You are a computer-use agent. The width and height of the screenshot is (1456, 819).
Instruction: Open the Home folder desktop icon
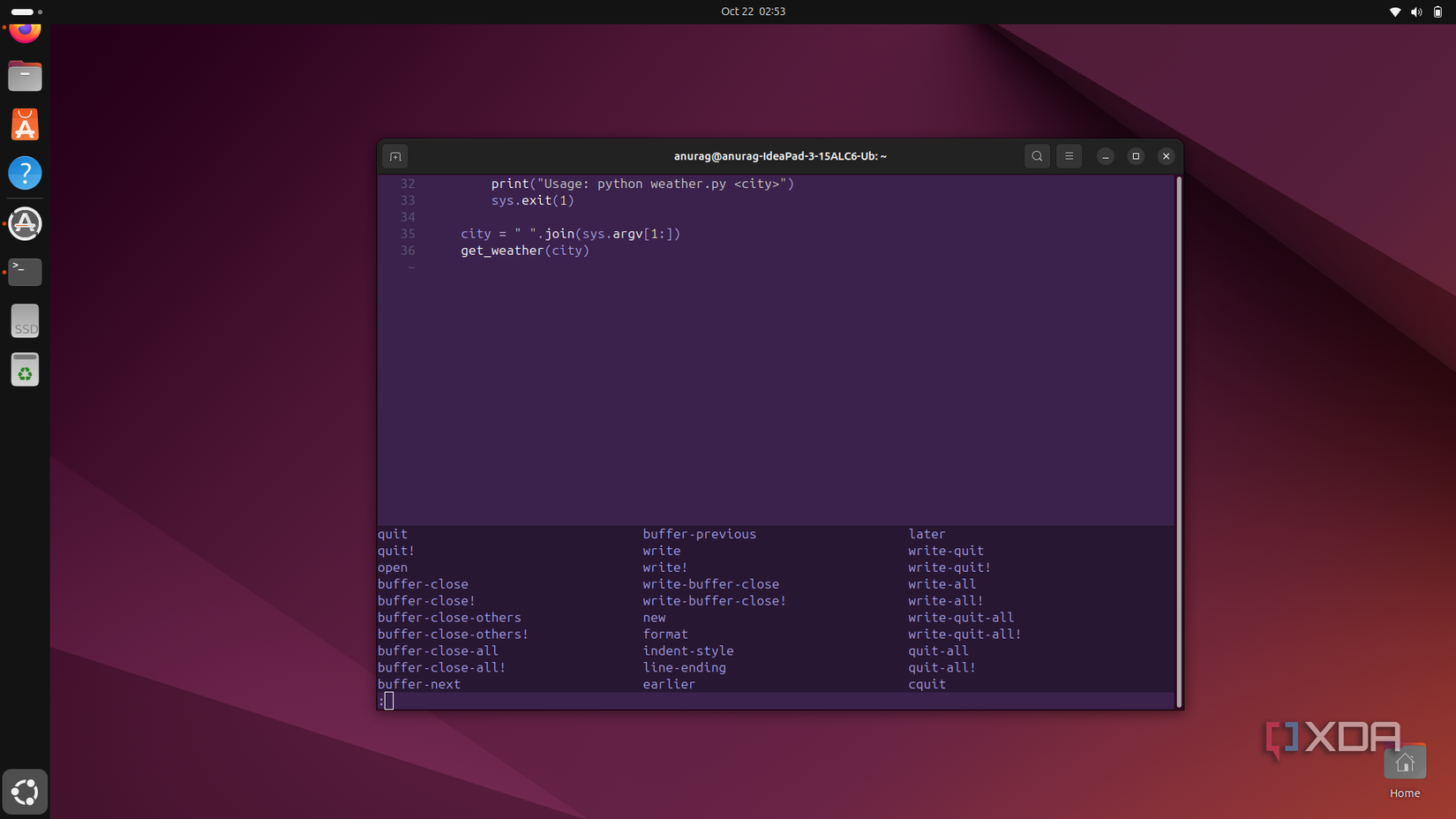point(1404,764)
